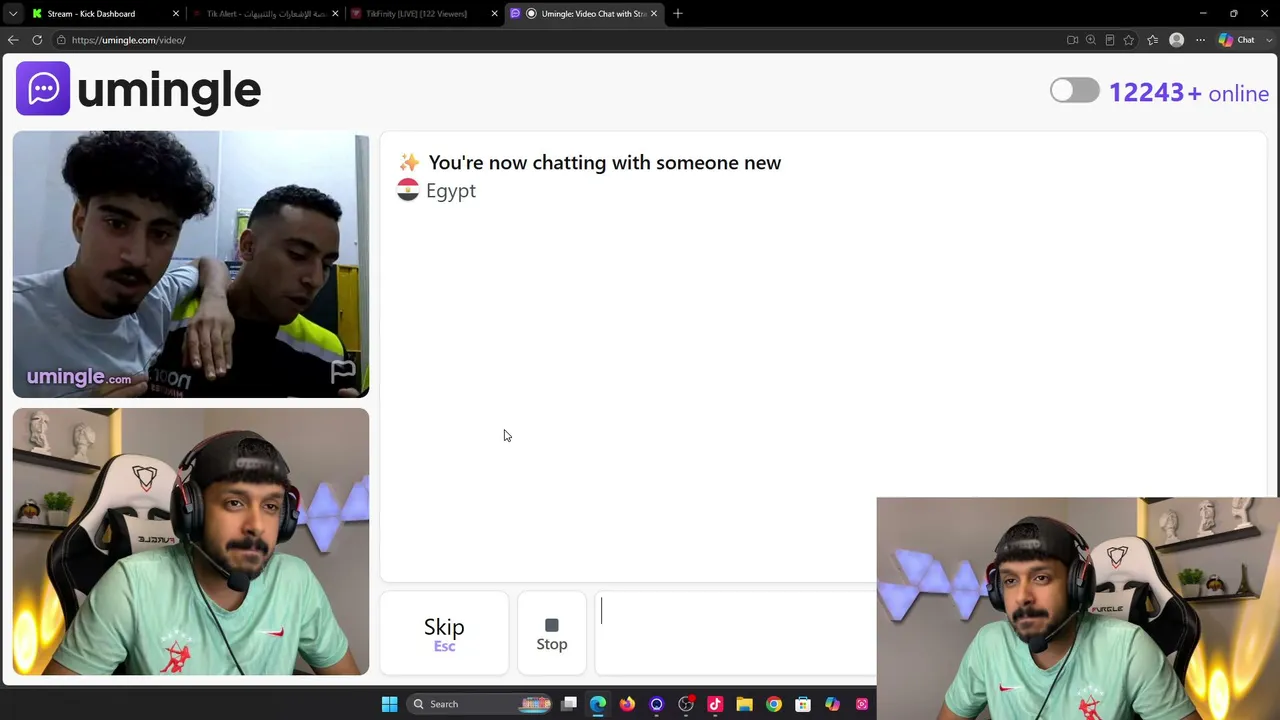
Task: Open the browser profile avatar
Action: pos(1176,40)
